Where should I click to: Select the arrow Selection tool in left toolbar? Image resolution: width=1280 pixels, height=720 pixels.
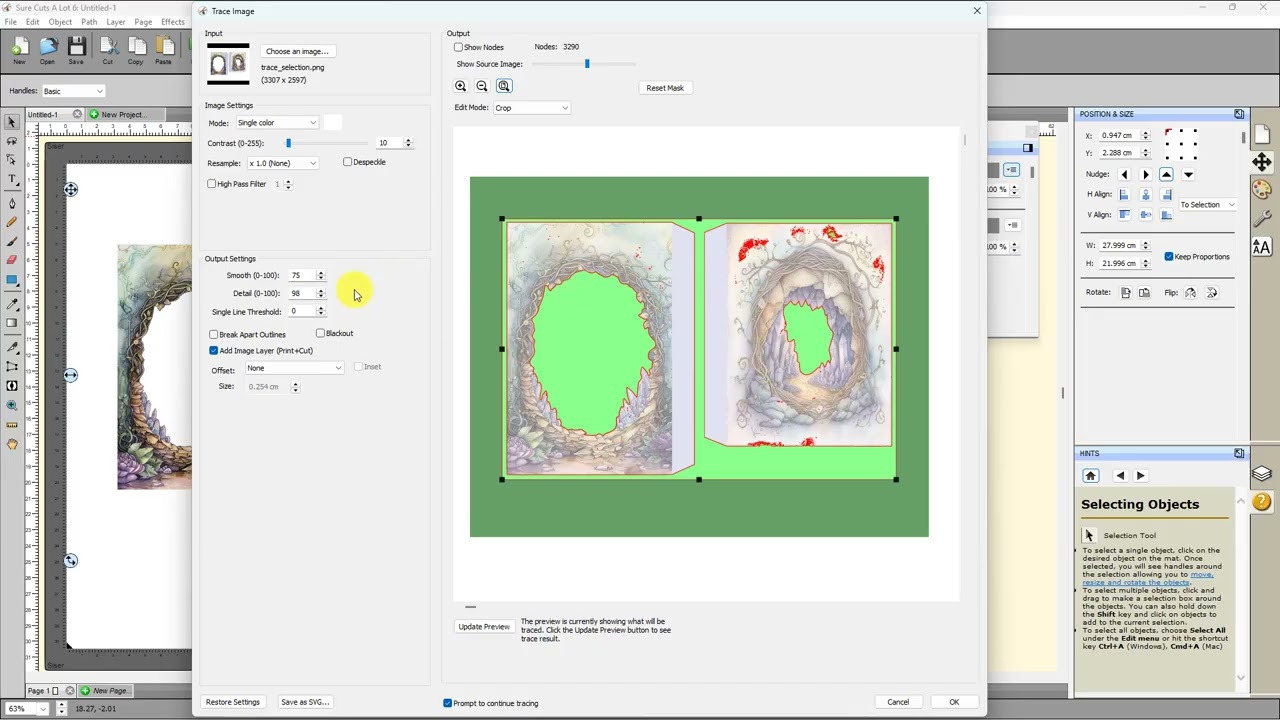click(12, 122)
